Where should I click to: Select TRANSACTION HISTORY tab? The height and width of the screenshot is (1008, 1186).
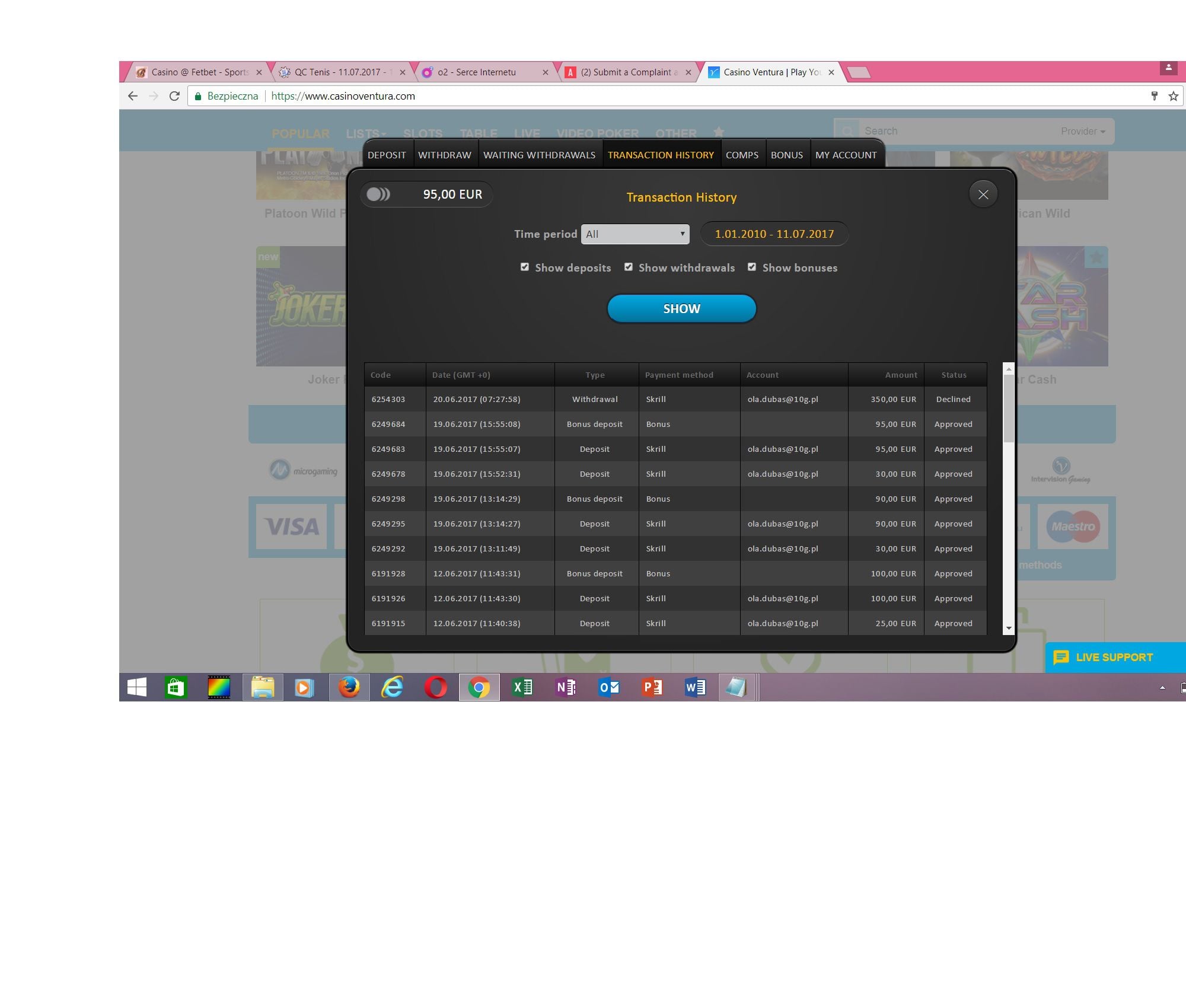tap(661, 155)
